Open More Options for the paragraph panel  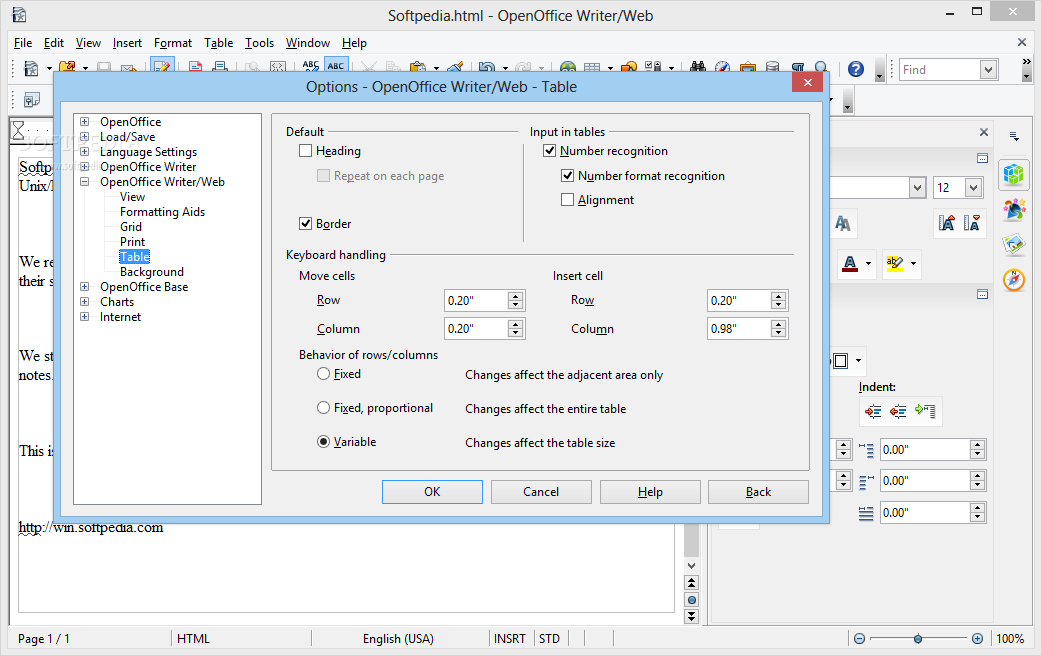(982, 294)
